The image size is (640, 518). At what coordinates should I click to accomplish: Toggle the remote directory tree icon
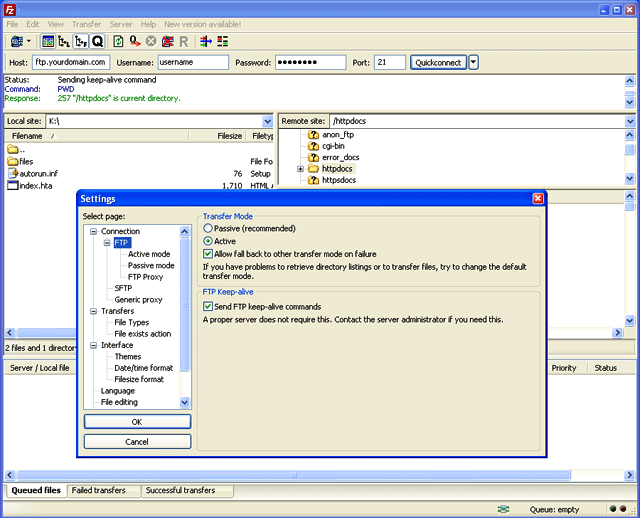pyautogui.click(x=80, y=41)
